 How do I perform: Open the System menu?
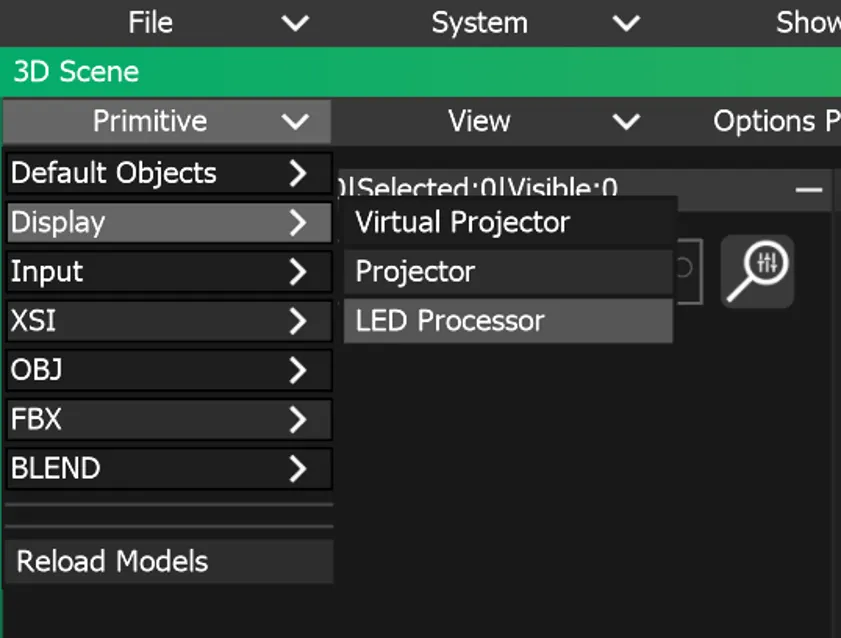point(479,23)
